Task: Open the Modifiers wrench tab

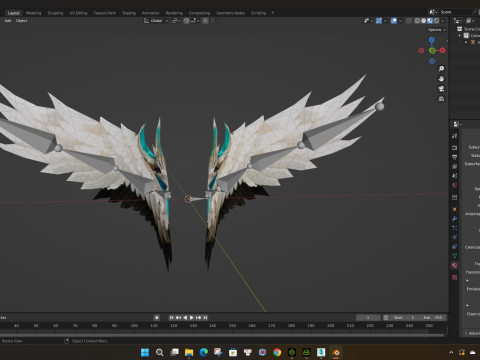Action: click(x=455, y=219)
